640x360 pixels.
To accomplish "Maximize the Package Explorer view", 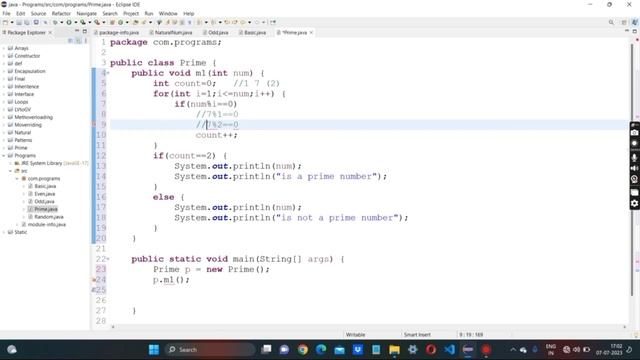I will tap(84, 31).
